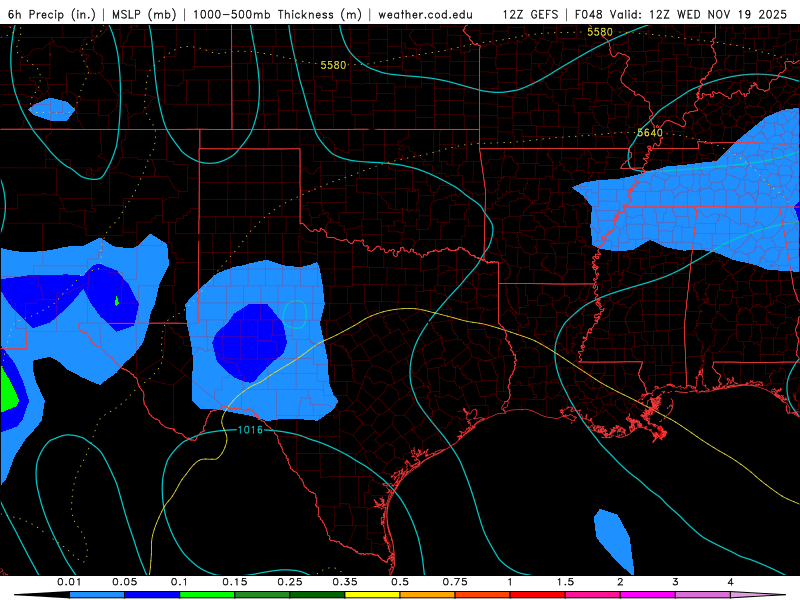The height and width of the screenshot is (600, 800).
Task: Click the '4' legend value
Action: point(731,582)
